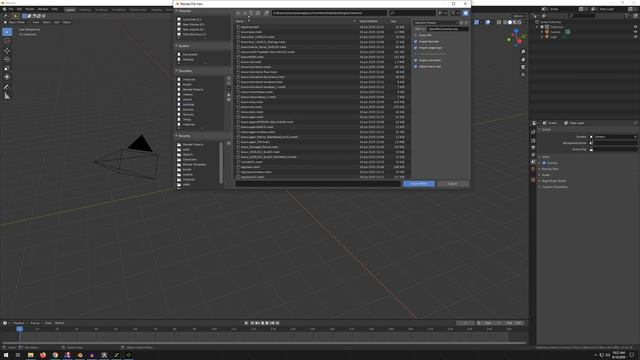640x360 pixels.
Task: Go to parent directory in file browser
Action: click(x=251, y=13)
